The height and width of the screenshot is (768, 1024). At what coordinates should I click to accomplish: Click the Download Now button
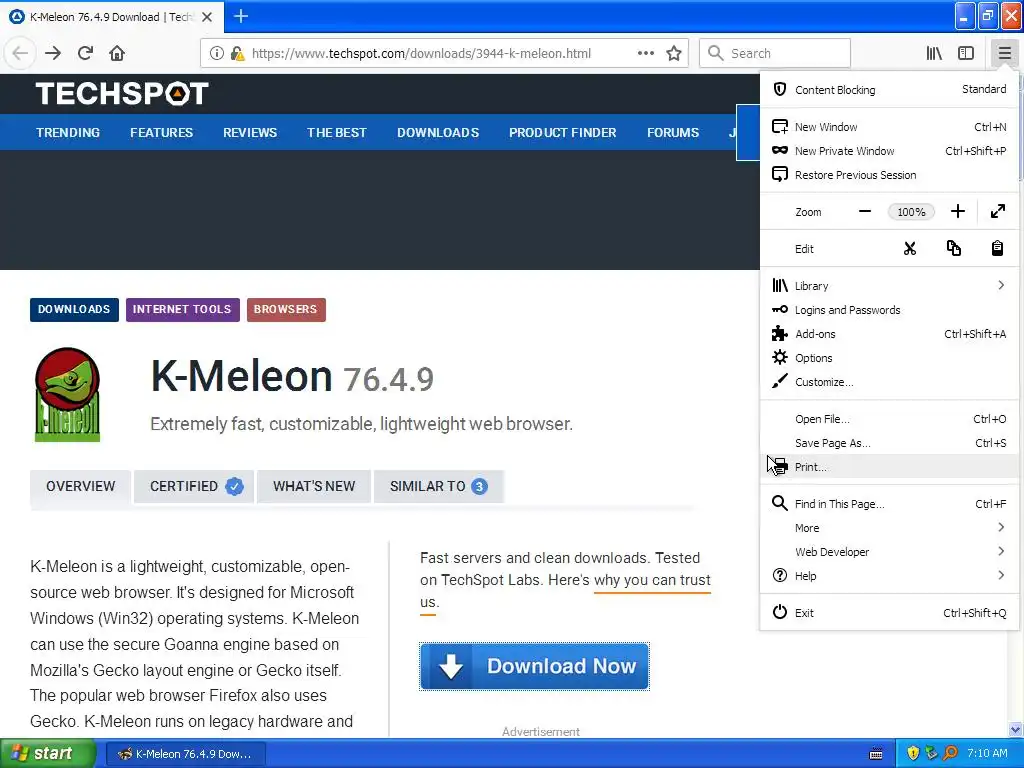point(534,666)
